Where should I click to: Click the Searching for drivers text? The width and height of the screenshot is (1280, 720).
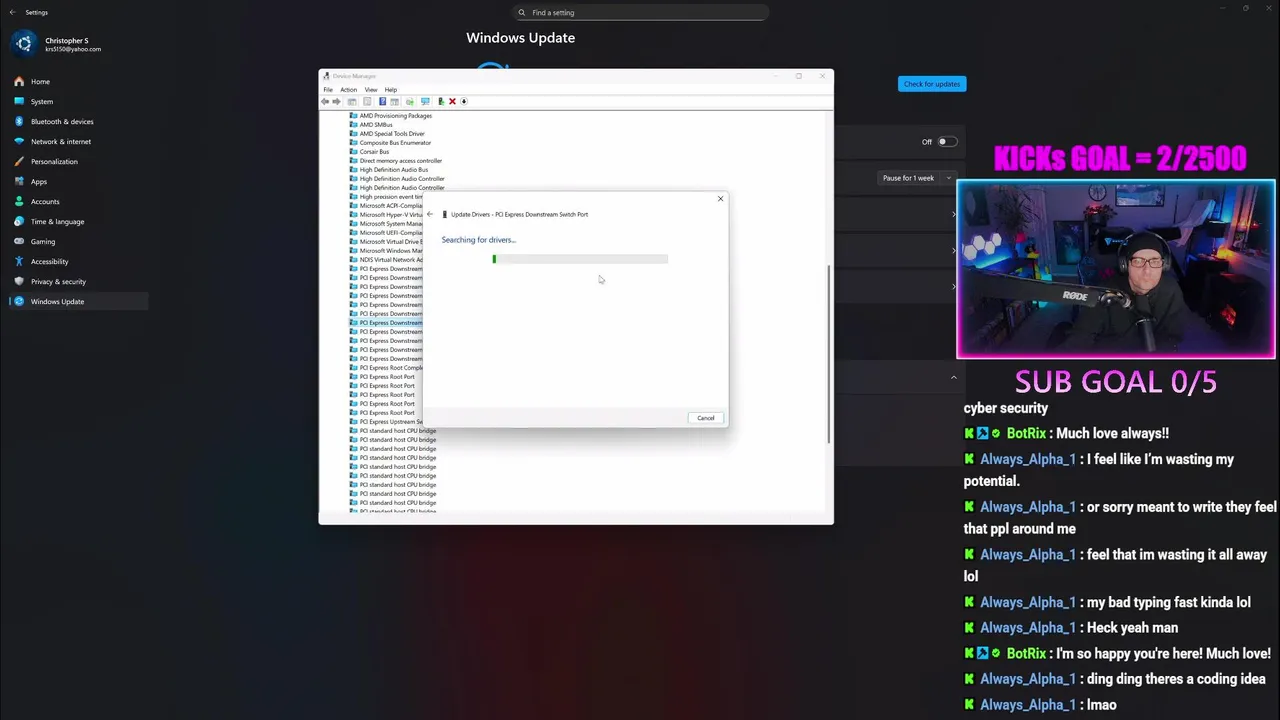(479, 240)
